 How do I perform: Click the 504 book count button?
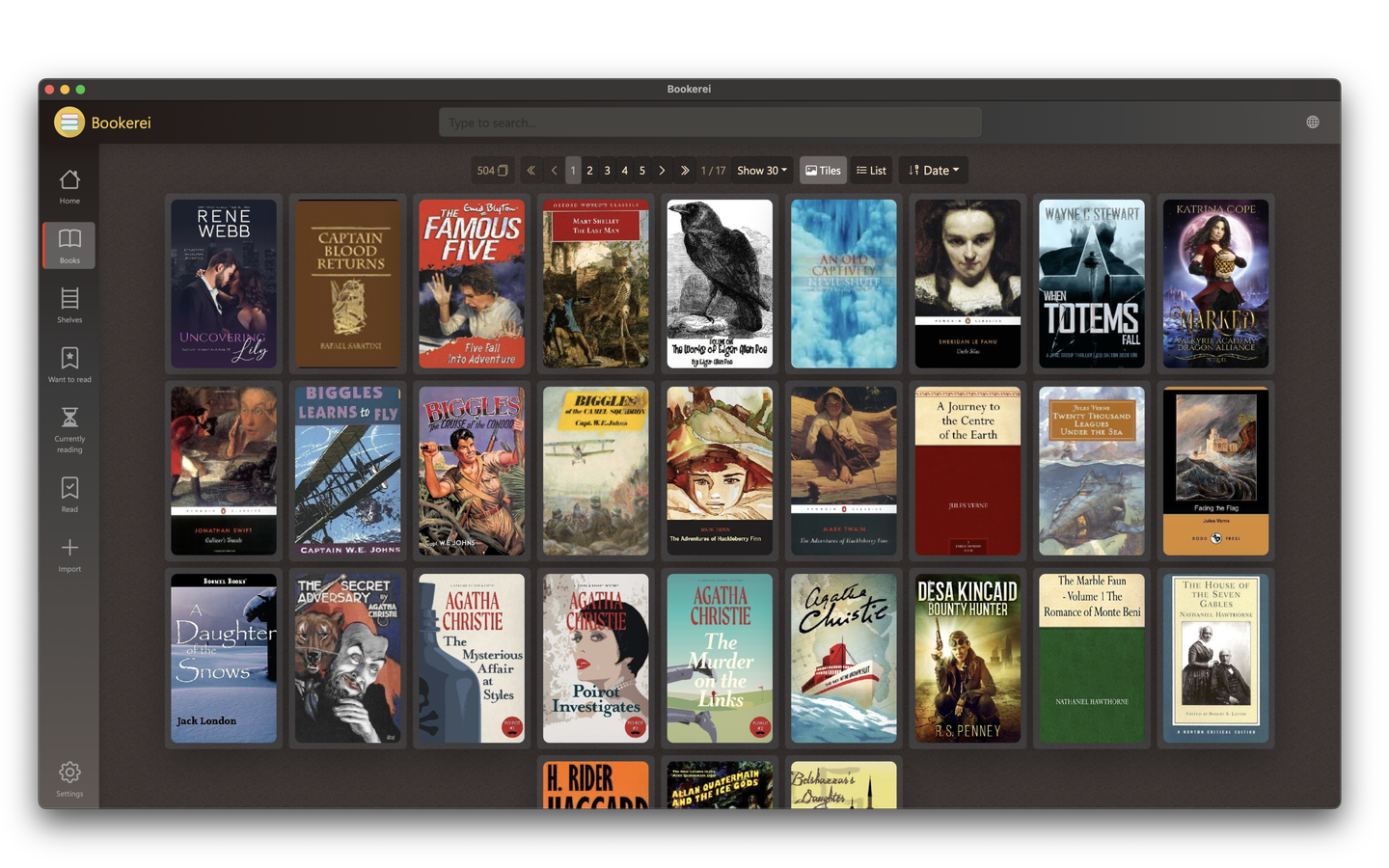click(492, 171)
